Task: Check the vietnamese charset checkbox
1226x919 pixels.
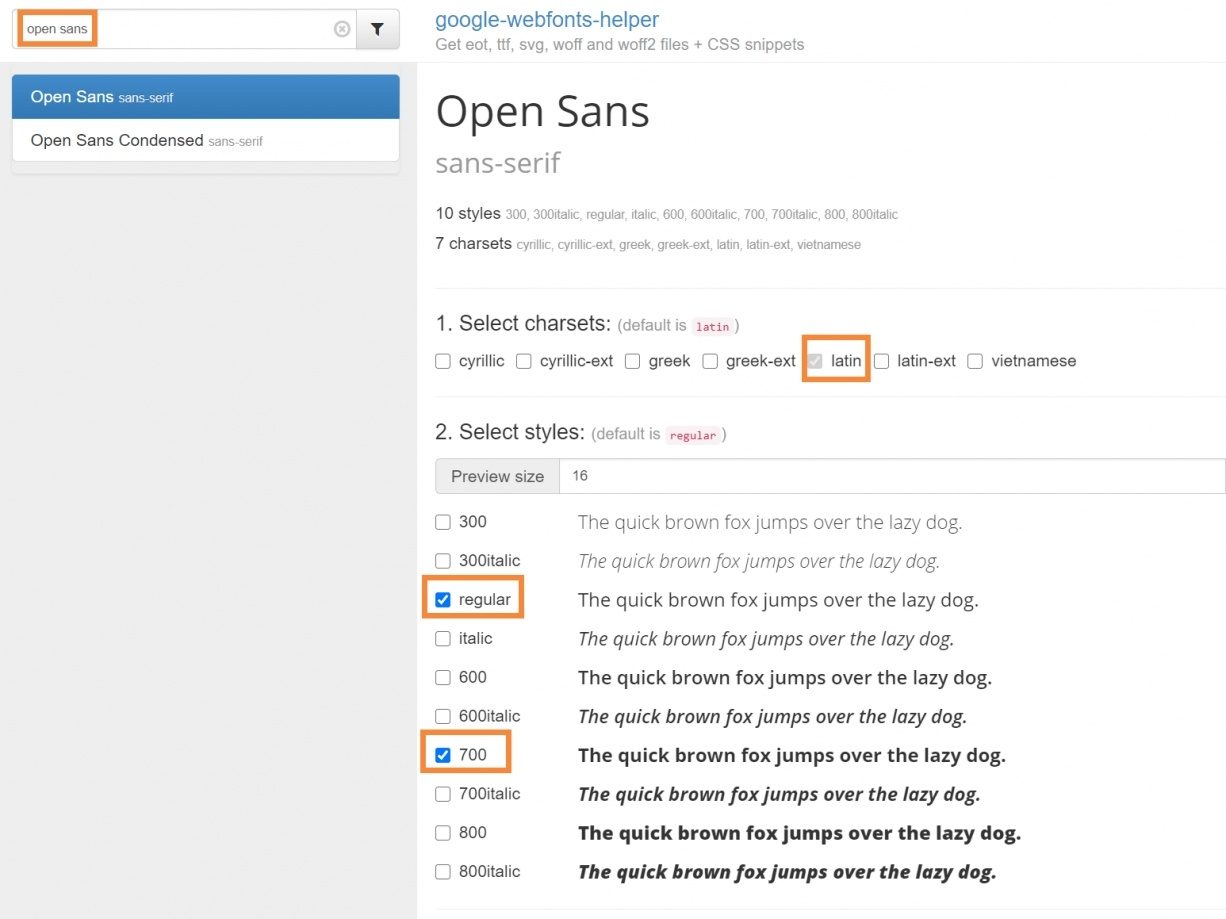Action: 975,361
